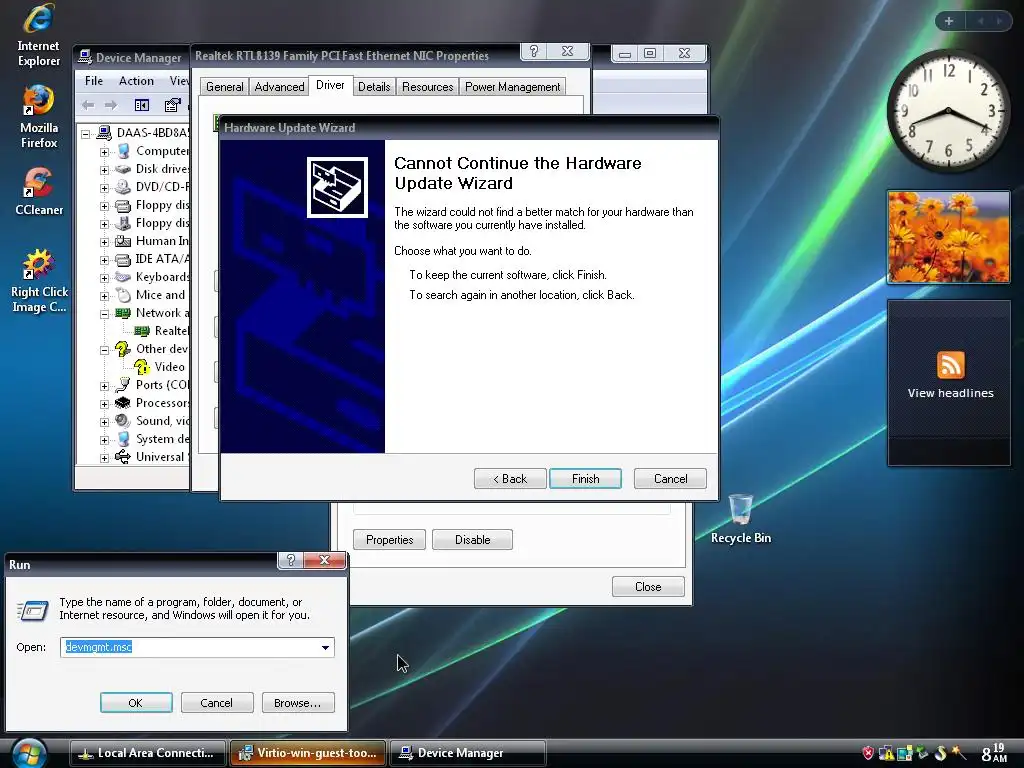Click the Disable button

coord(472,540)
